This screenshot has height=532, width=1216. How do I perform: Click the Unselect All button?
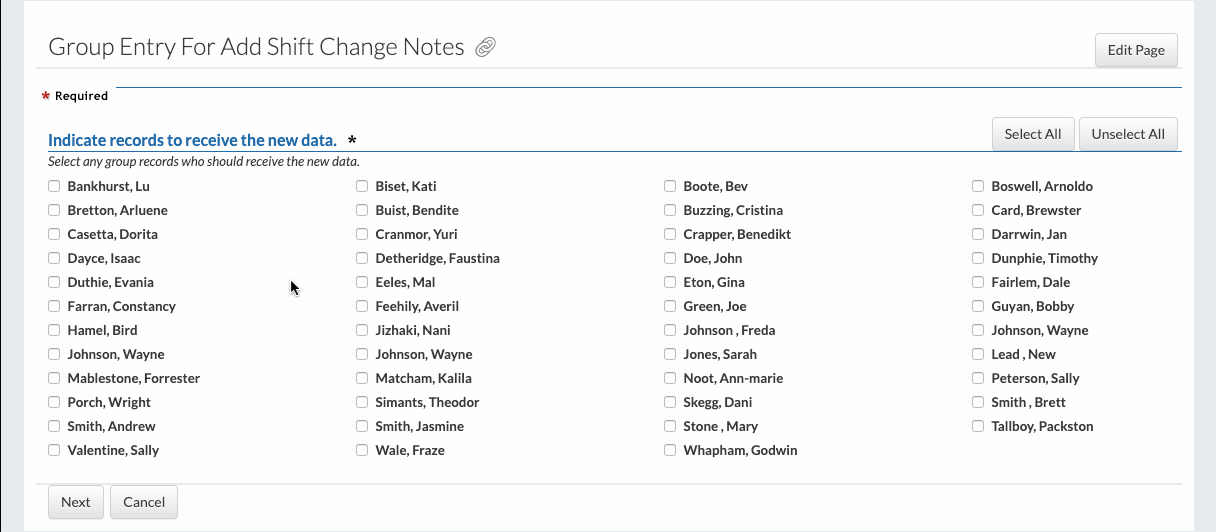click(1127, 134)
